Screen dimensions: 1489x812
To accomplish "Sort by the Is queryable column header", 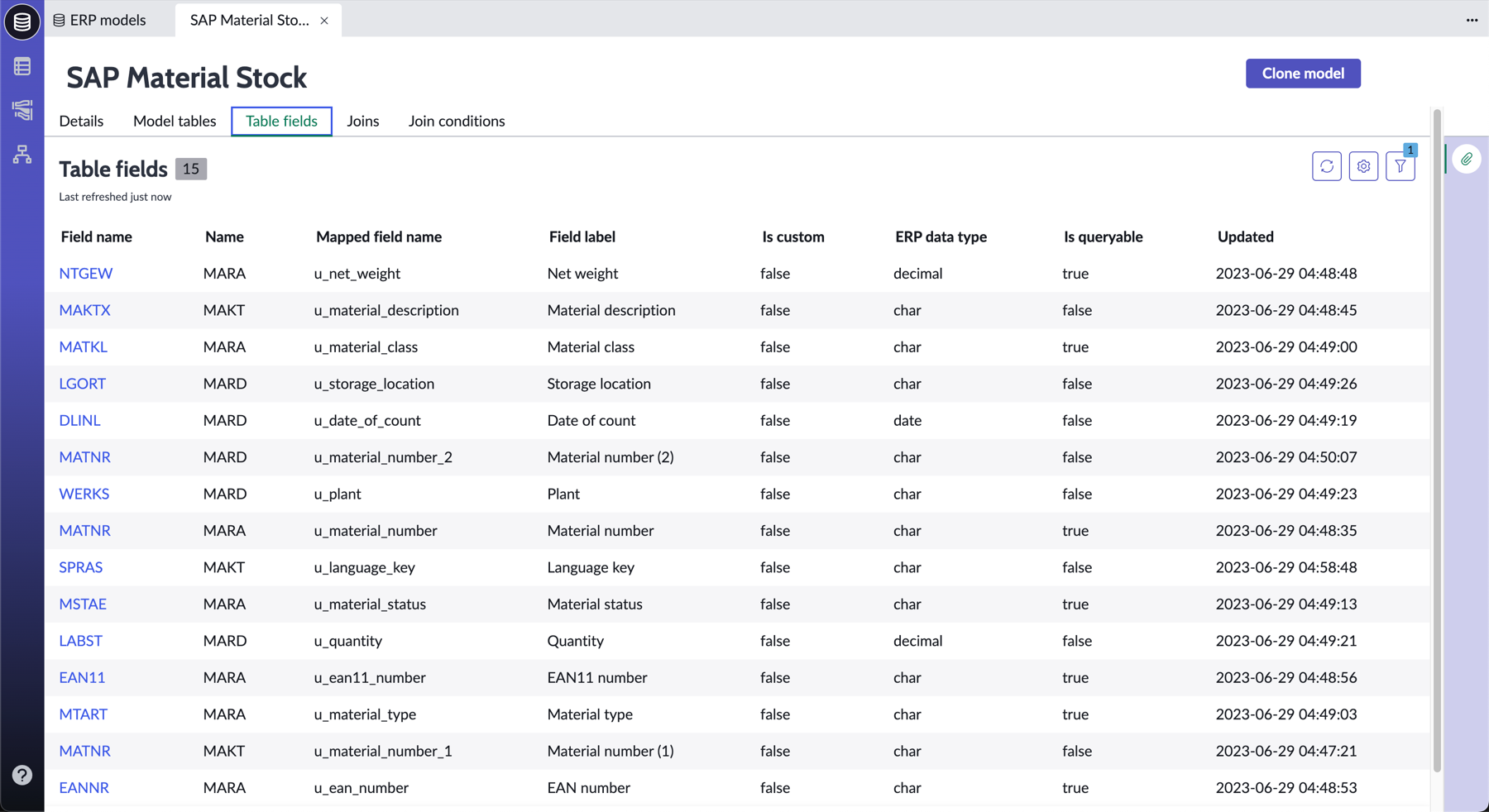I will [x=1104, y=236].
